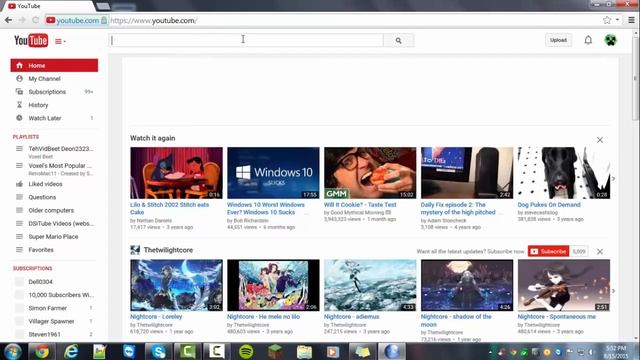This screenshot has width=640, height=360.
Task: Click the Thetwilightcore channel avatar
Action: 135,250
